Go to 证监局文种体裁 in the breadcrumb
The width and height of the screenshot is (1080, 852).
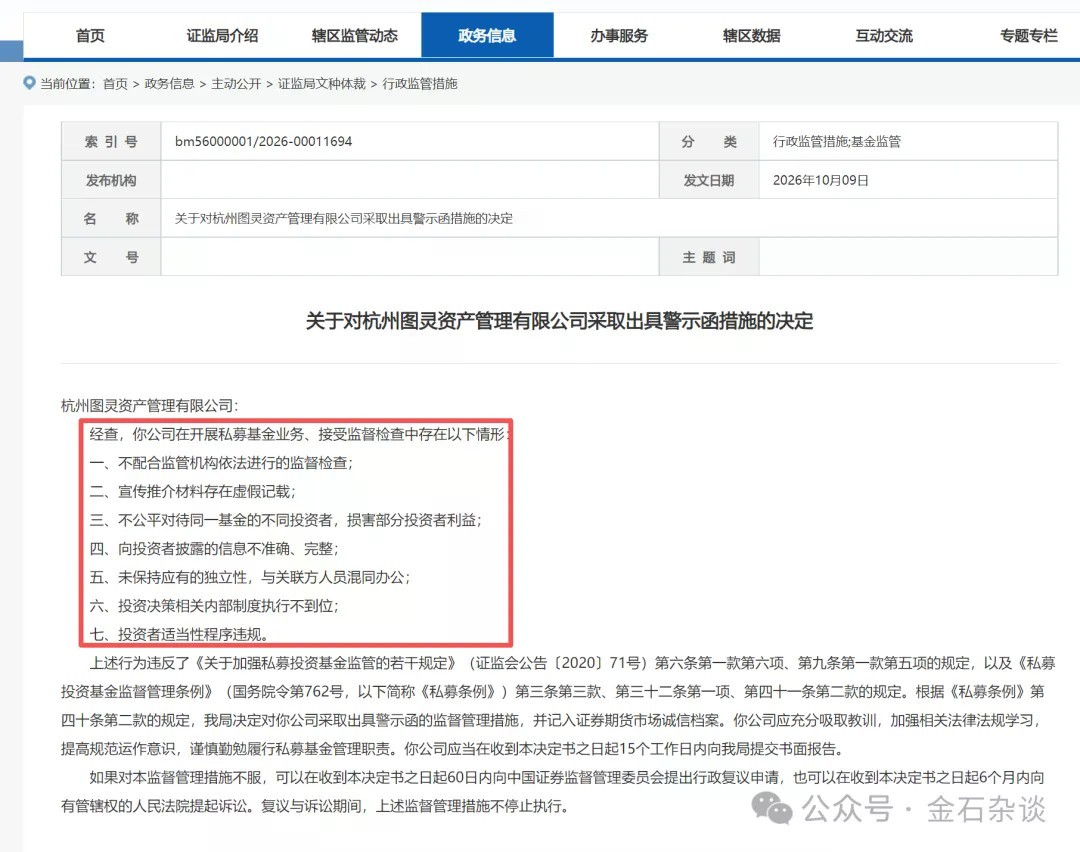pos(322,84)
